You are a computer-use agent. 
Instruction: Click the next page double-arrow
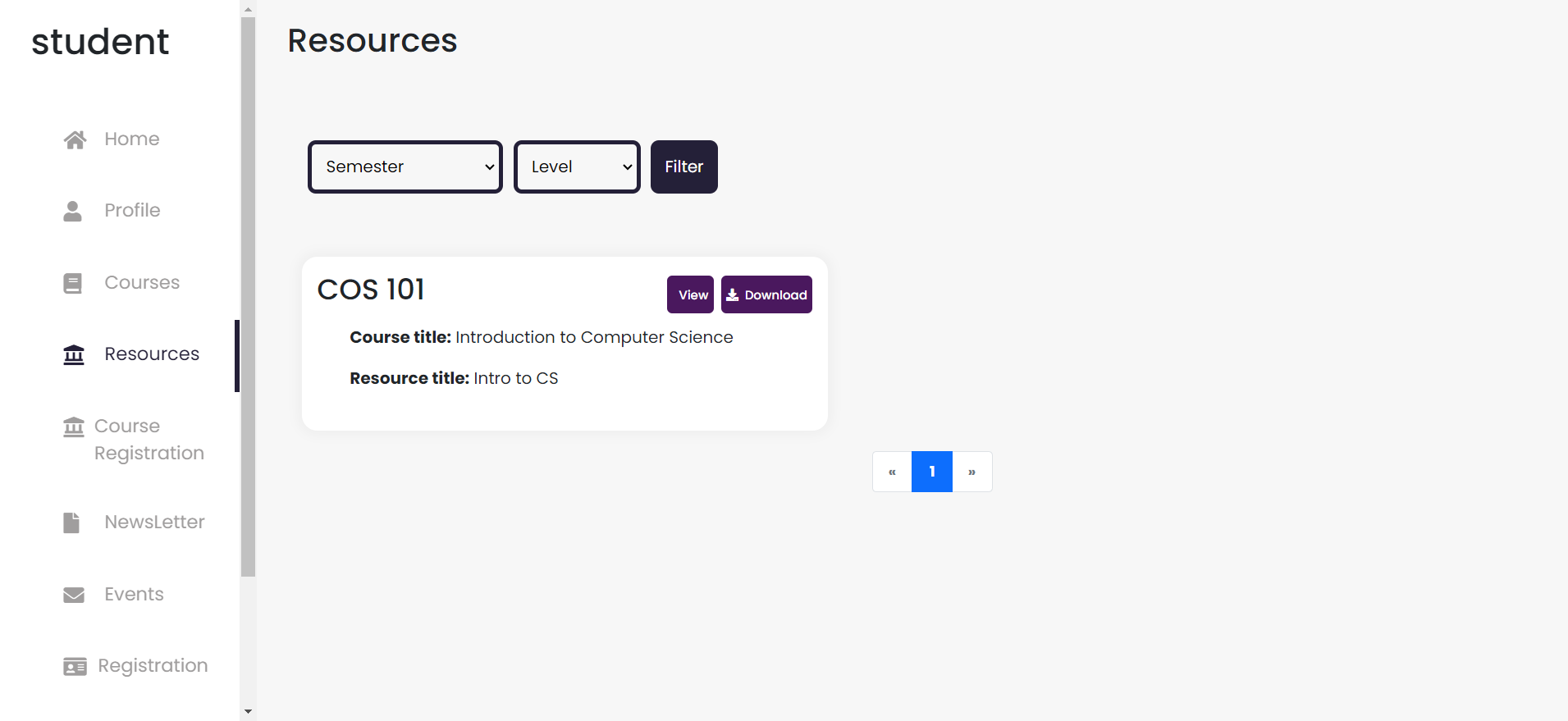coord(971,472)
